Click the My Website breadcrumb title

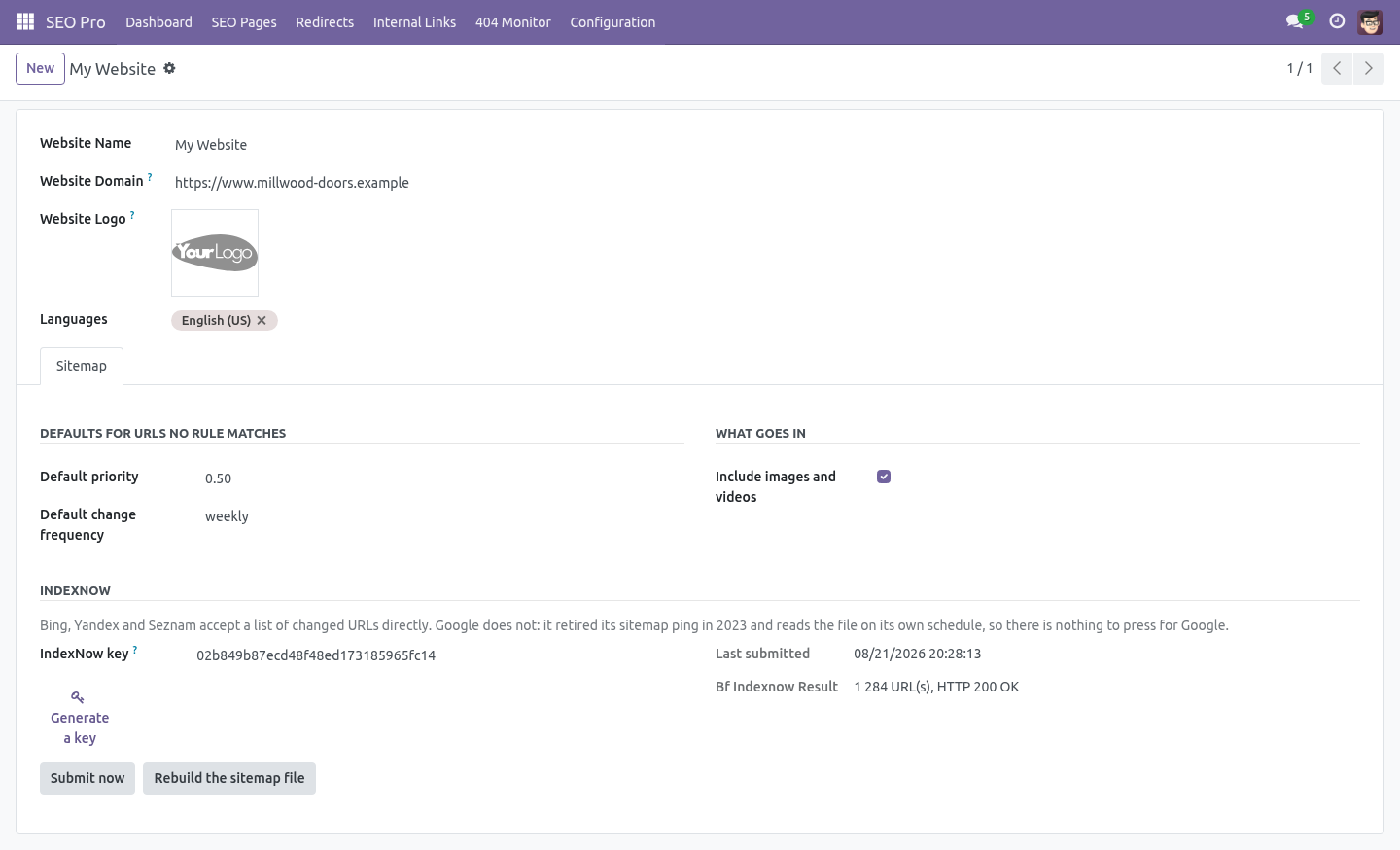(113, 69)
